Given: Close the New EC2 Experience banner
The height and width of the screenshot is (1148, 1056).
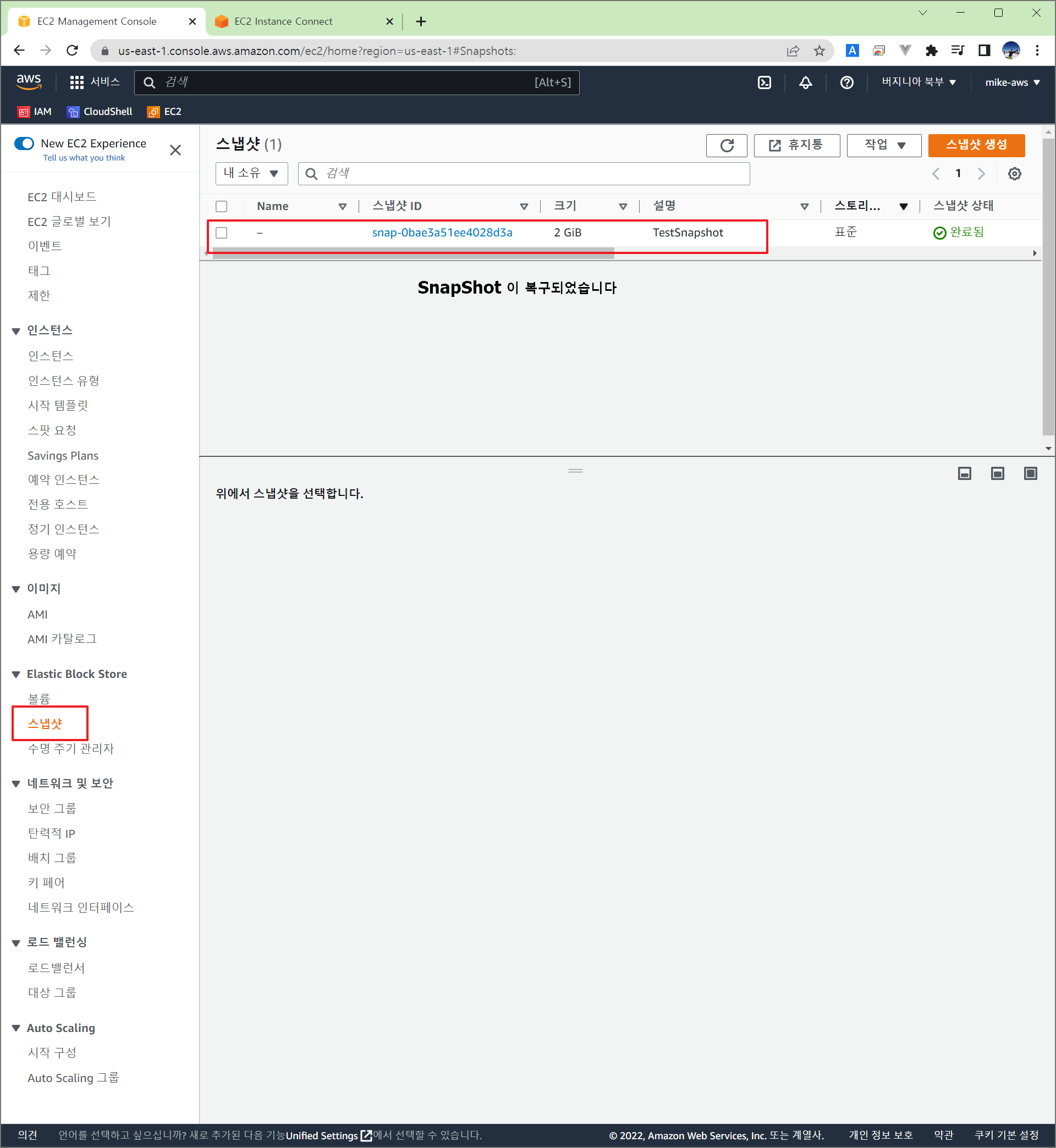Looking at the screenshot, I should [175, 150].
